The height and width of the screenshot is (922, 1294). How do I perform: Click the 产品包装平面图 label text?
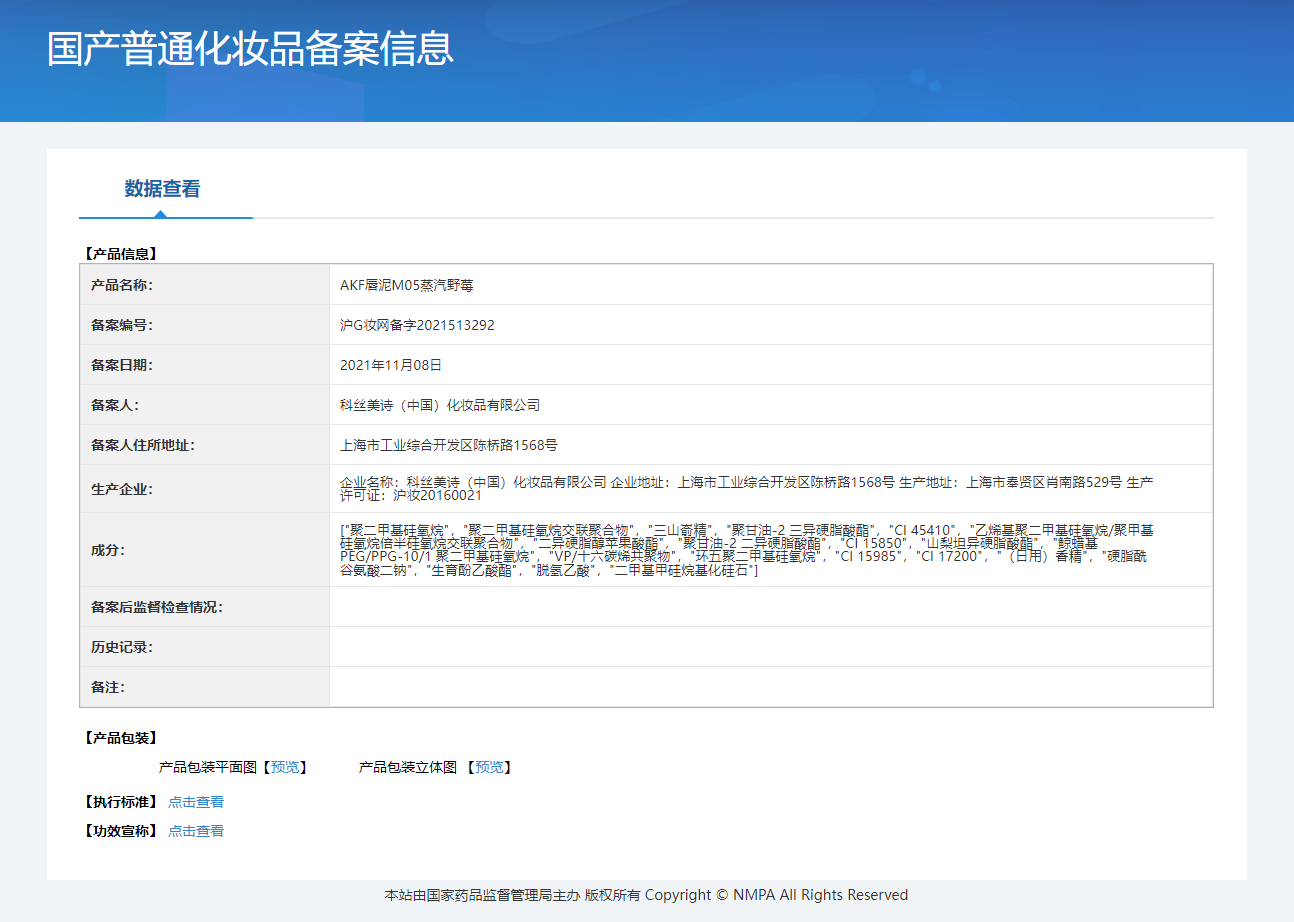(208, 767)
